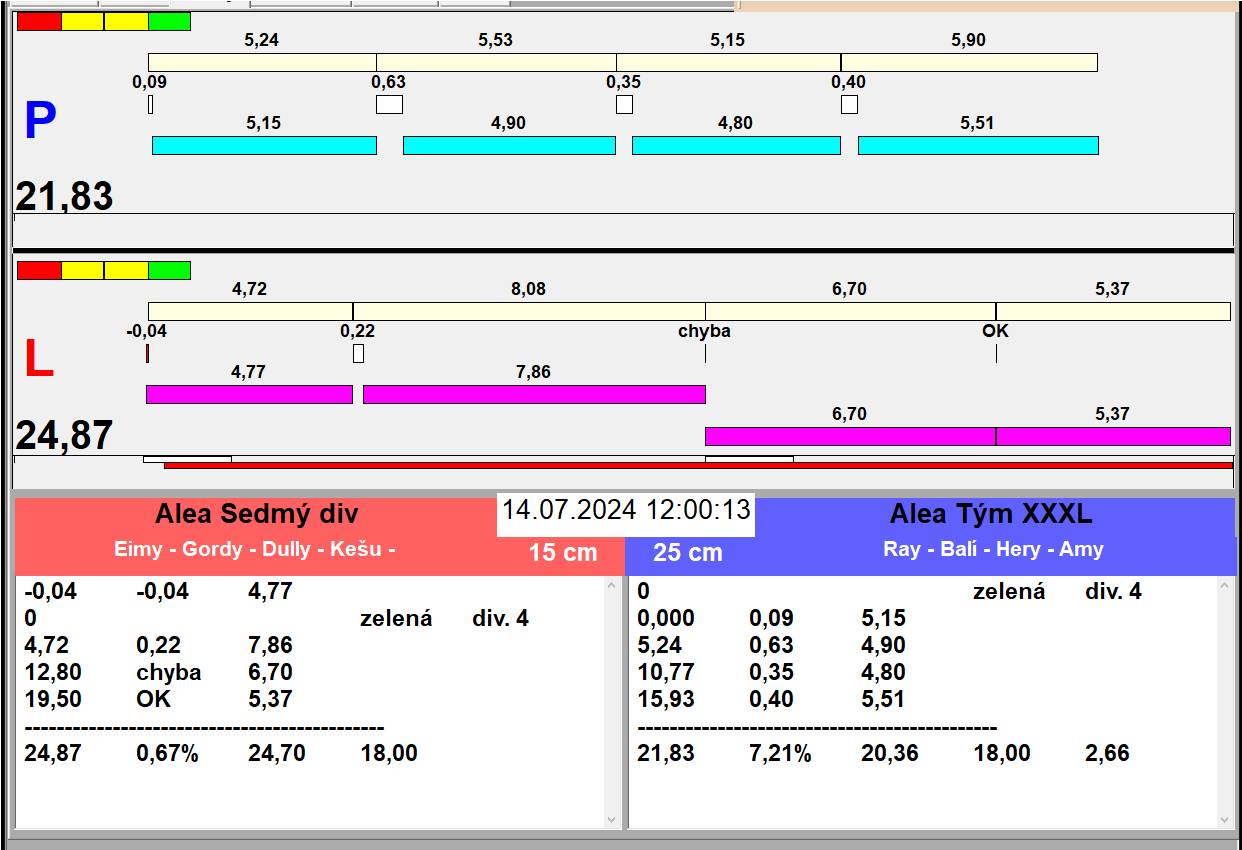Click the red signal light in lane P

tap(39, 21)
